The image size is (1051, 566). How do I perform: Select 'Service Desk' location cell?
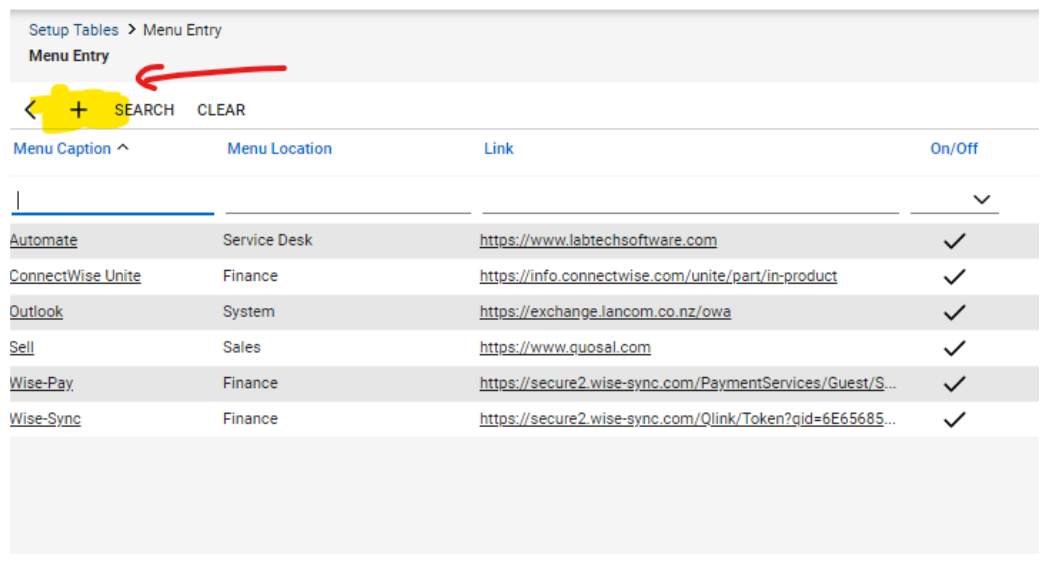coord(267,240)
